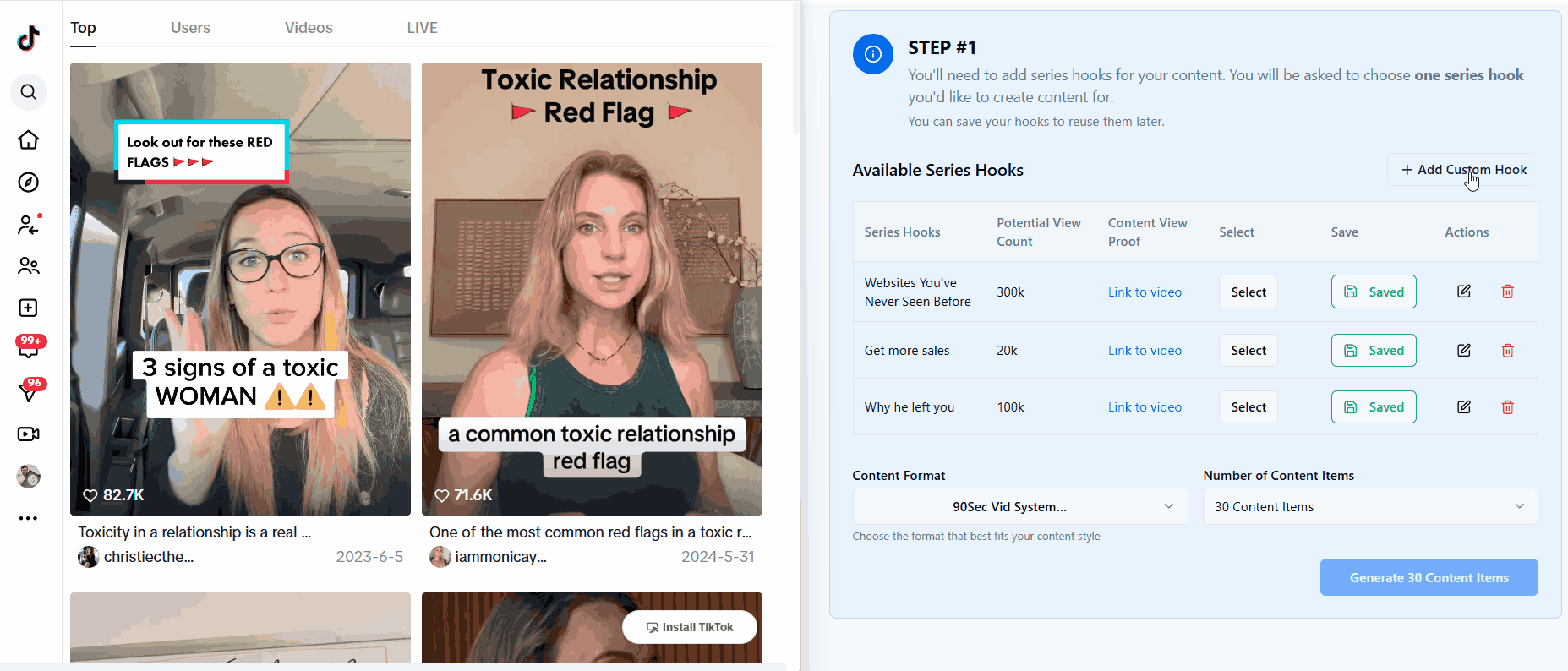The width and height of the screenshot is (1568, 671).
Task: Edit the 'Get more sales' hook
Action: coord(1463,350)
